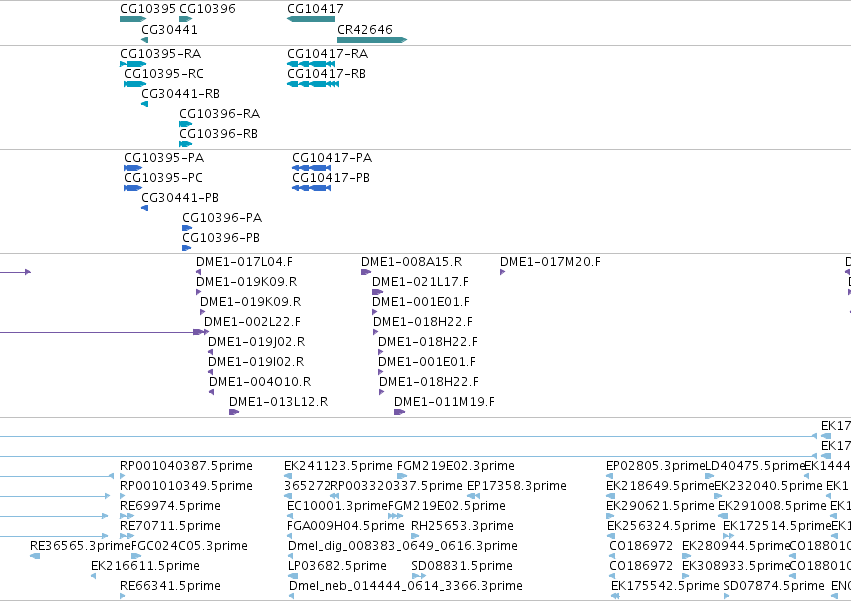This screenshot has height=601, width=851.
Task: Select protein CG10395-PC
Action: point(133,188)
